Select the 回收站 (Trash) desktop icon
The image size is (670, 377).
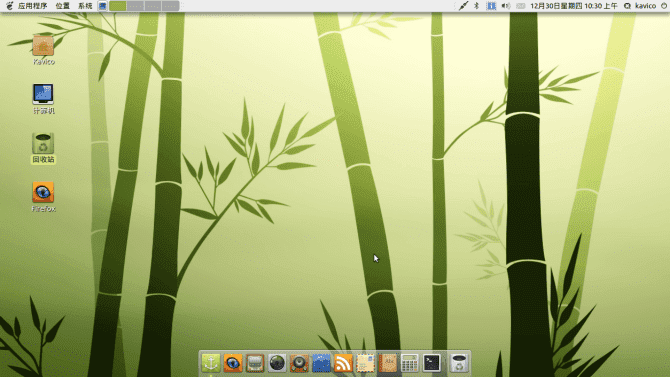tap(43, 143)
